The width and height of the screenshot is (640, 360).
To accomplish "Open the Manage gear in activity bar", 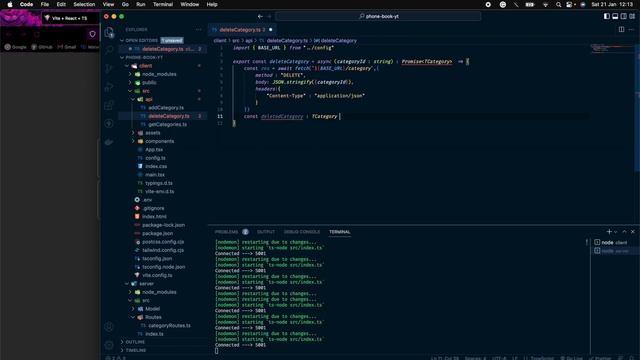I will tap(109, 345).
